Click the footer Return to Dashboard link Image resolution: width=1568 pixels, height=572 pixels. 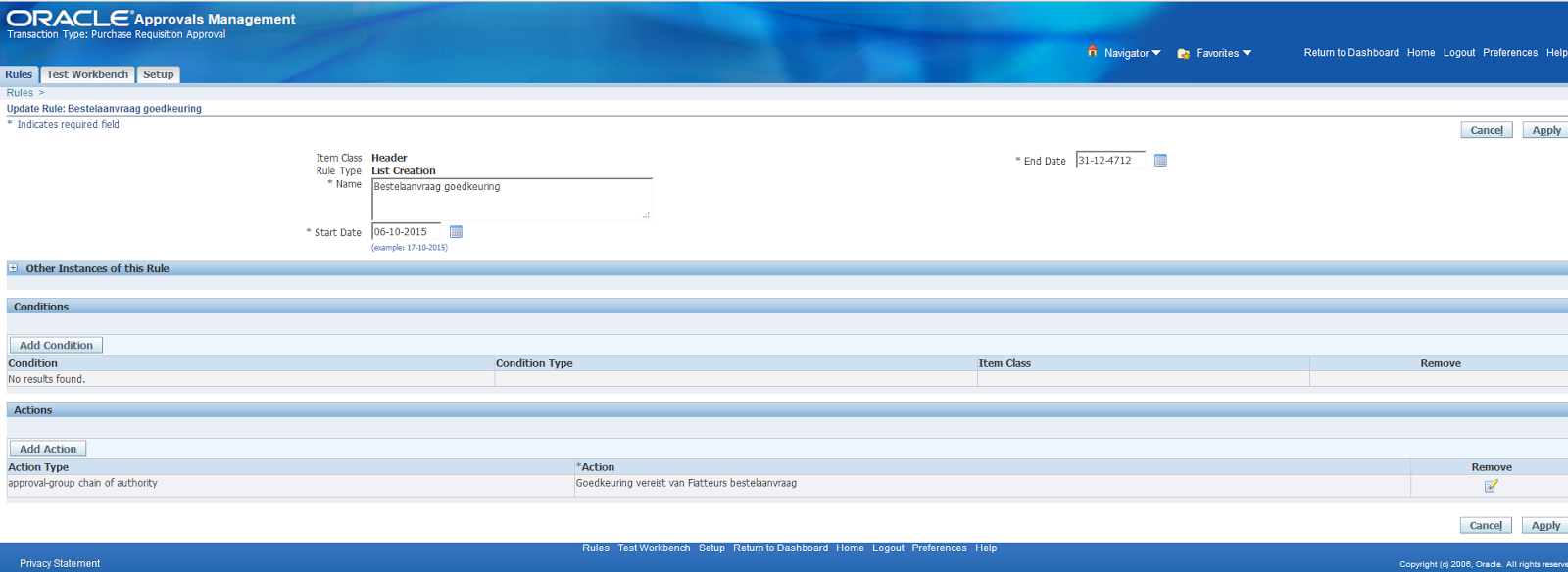click(780, 548)
